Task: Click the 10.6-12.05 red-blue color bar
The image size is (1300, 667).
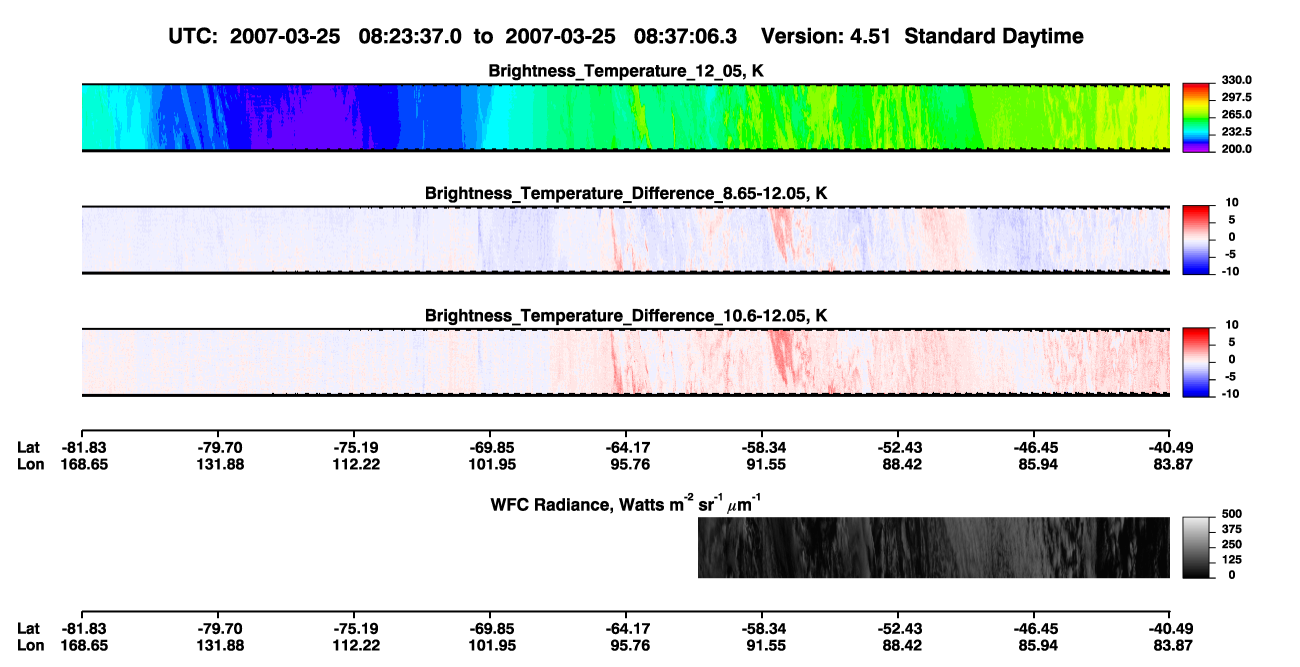Action: 1195,362
